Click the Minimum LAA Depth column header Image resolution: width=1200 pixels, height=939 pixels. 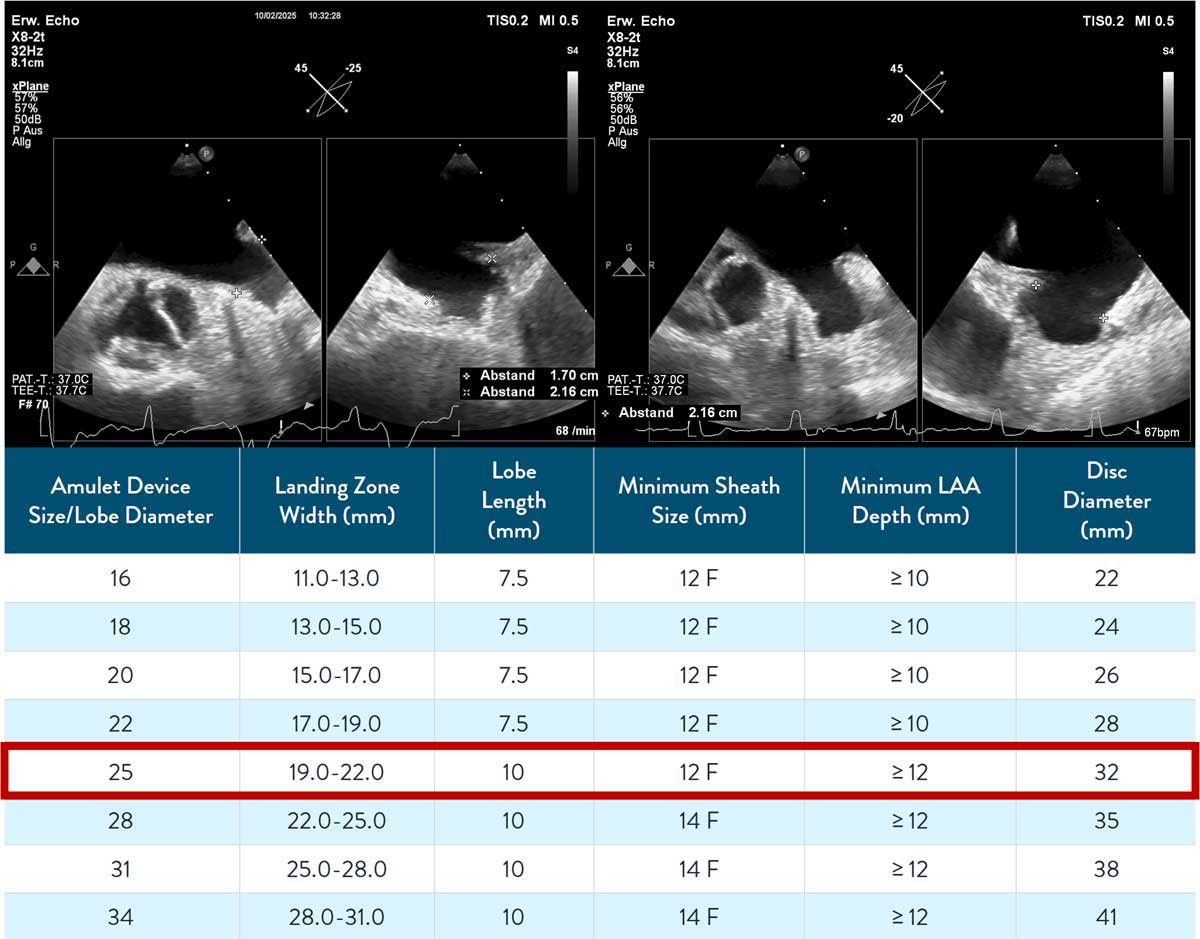click(x=909, y=500)
